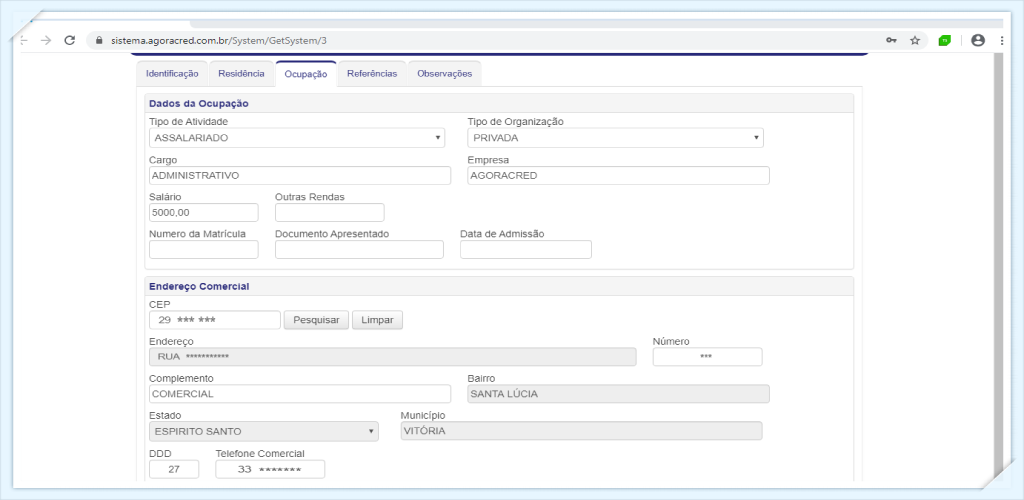Click the padlock site info icon
Image resolution: width=1024 pixels, height=500 pixels.
(99, 40)
